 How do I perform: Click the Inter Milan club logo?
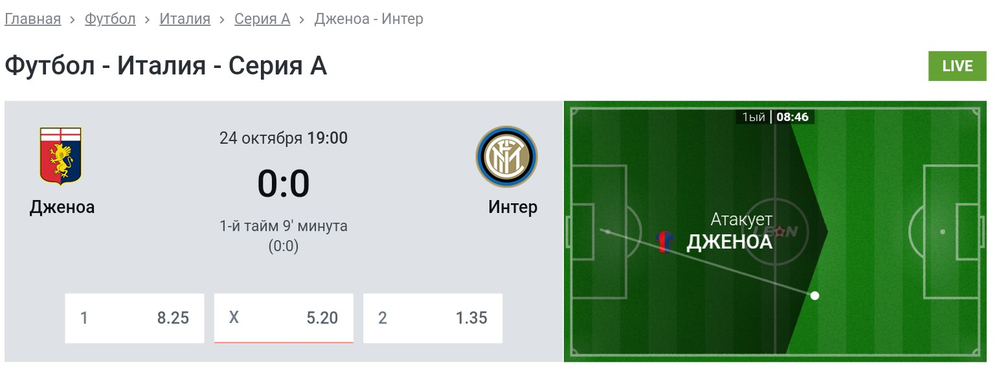[x=507, y=157]
